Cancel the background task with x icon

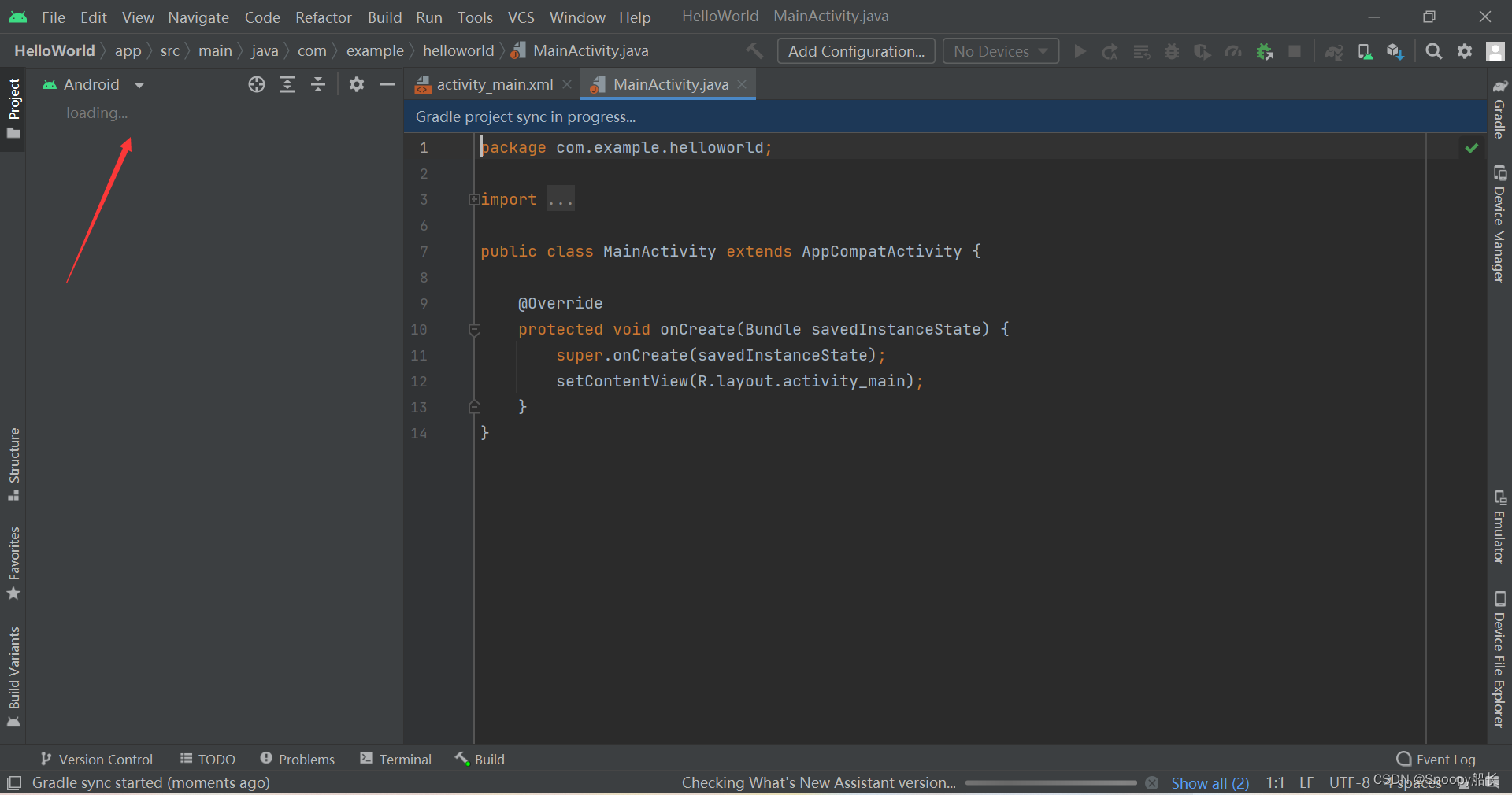point(1152,783)
